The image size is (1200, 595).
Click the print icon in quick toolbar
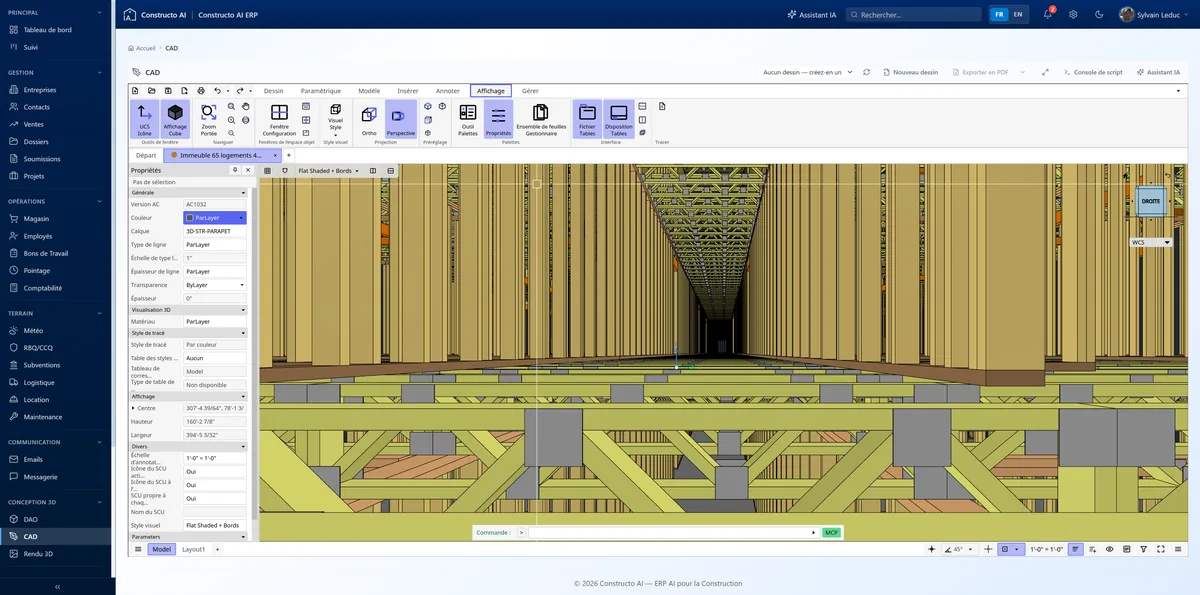point(200,90)
